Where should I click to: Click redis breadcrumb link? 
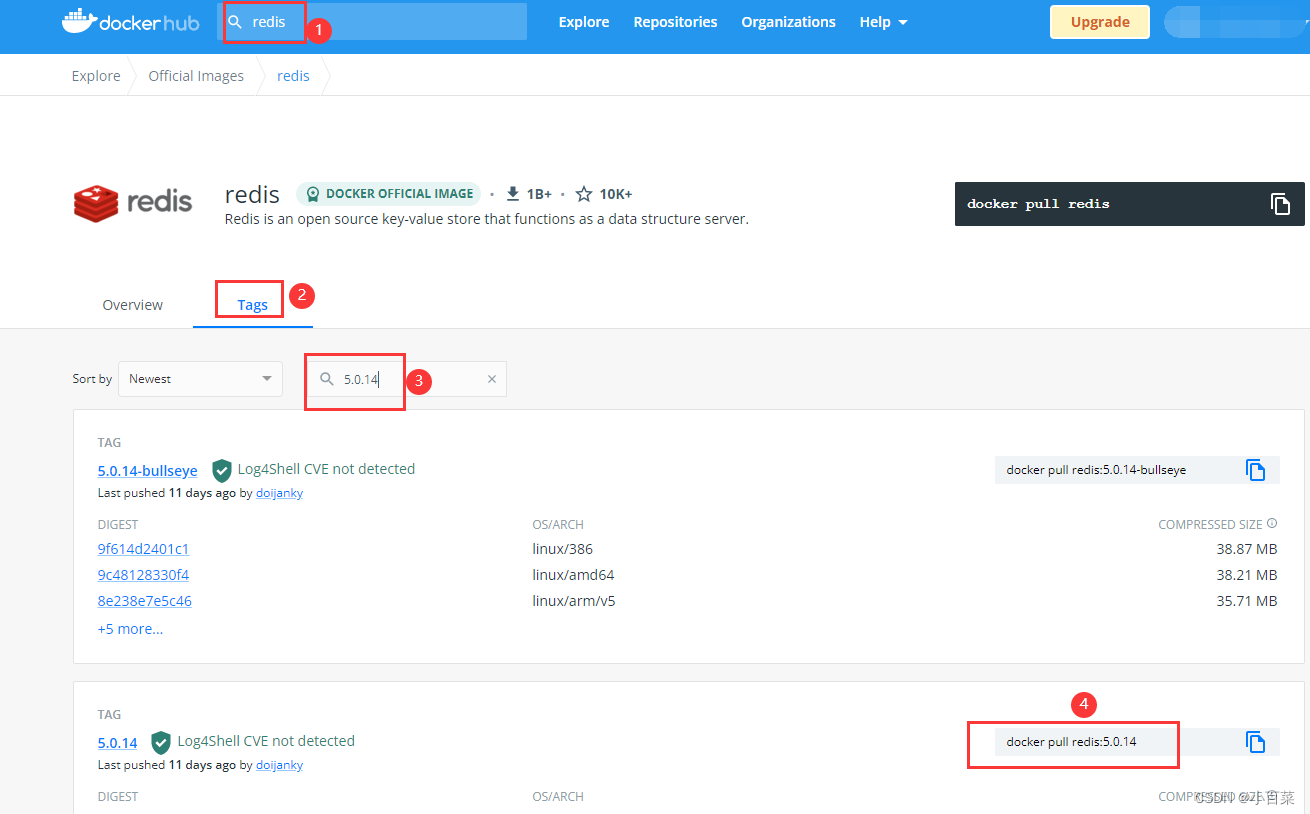click(293, 76)
